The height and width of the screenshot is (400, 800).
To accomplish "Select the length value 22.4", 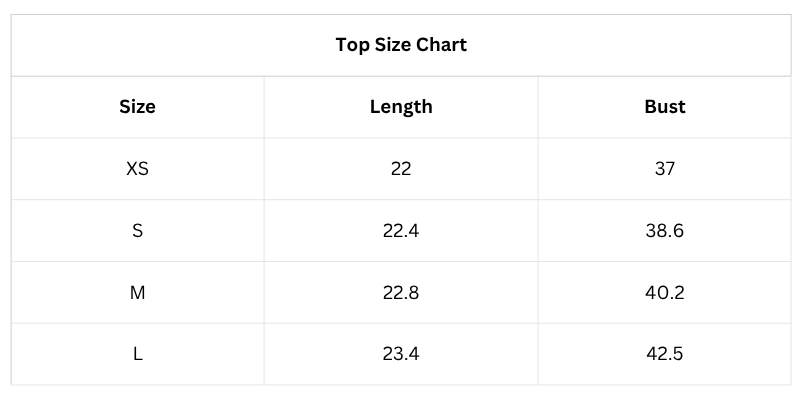I will click(x=401, y=231).
